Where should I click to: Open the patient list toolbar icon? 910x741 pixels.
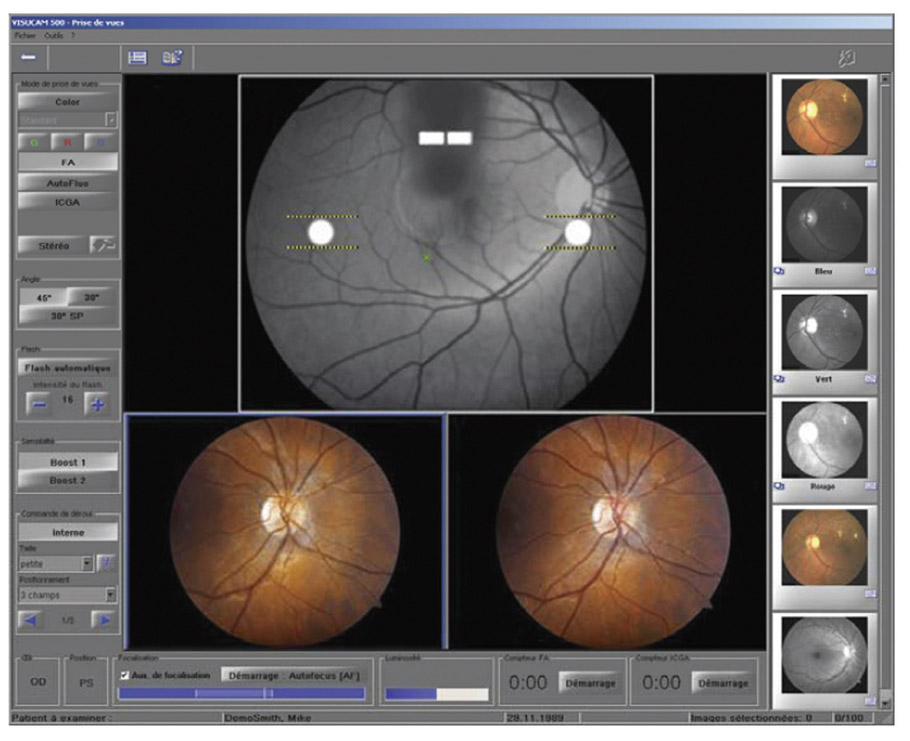[138, 58]
